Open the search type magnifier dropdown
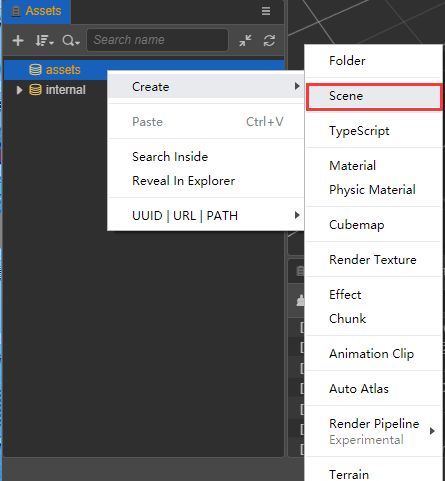The width and height of the screenshot is (445, 481). tap(71, 41)
